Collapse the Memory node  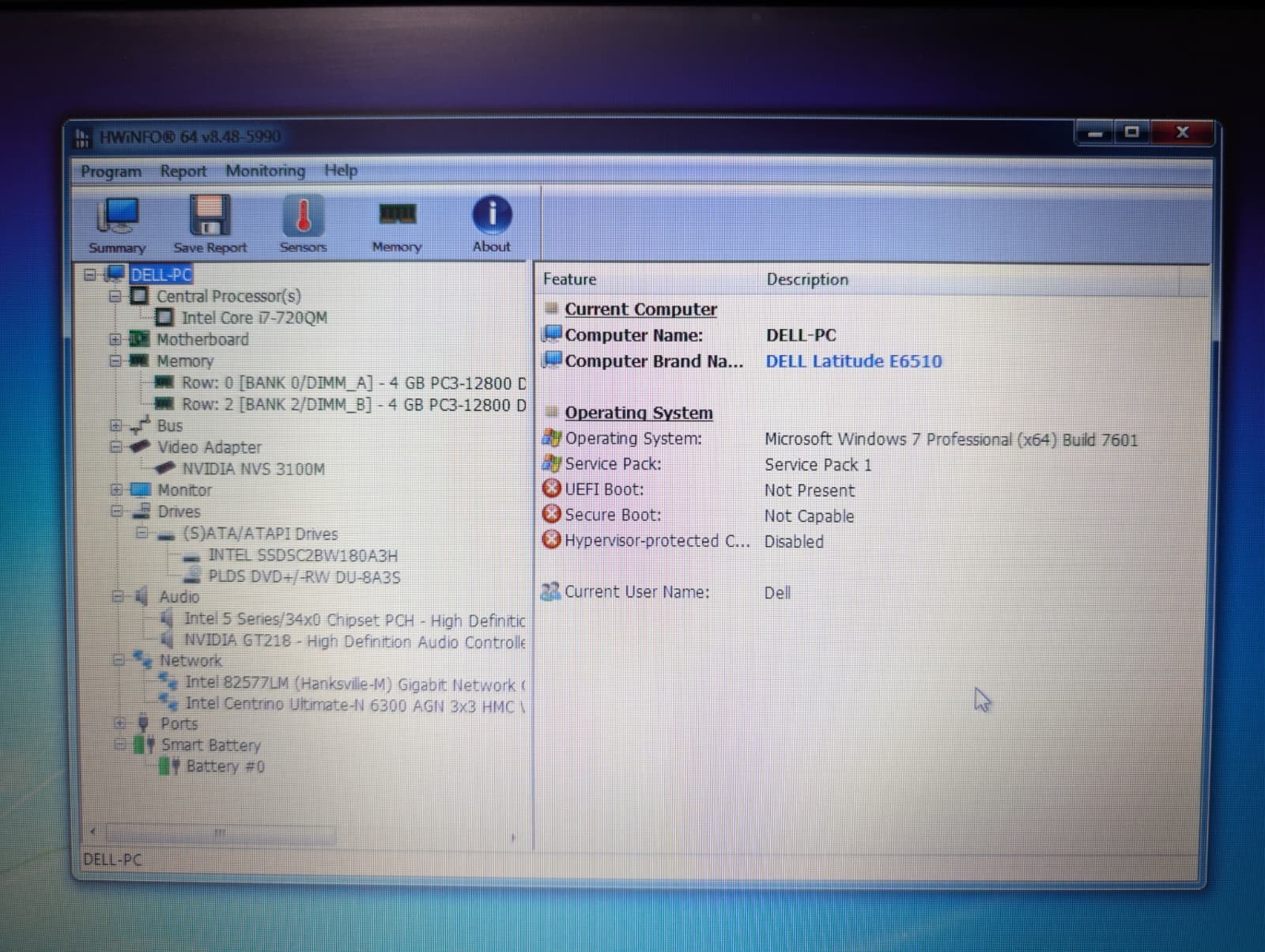[115, 361]
